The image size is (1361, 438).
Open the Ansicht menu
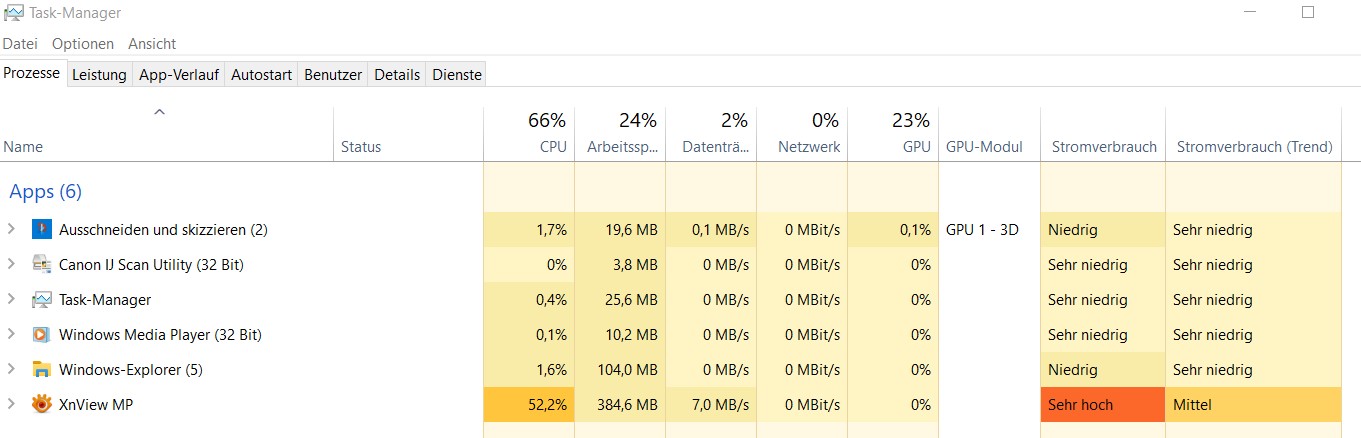(x=152, y=44)
